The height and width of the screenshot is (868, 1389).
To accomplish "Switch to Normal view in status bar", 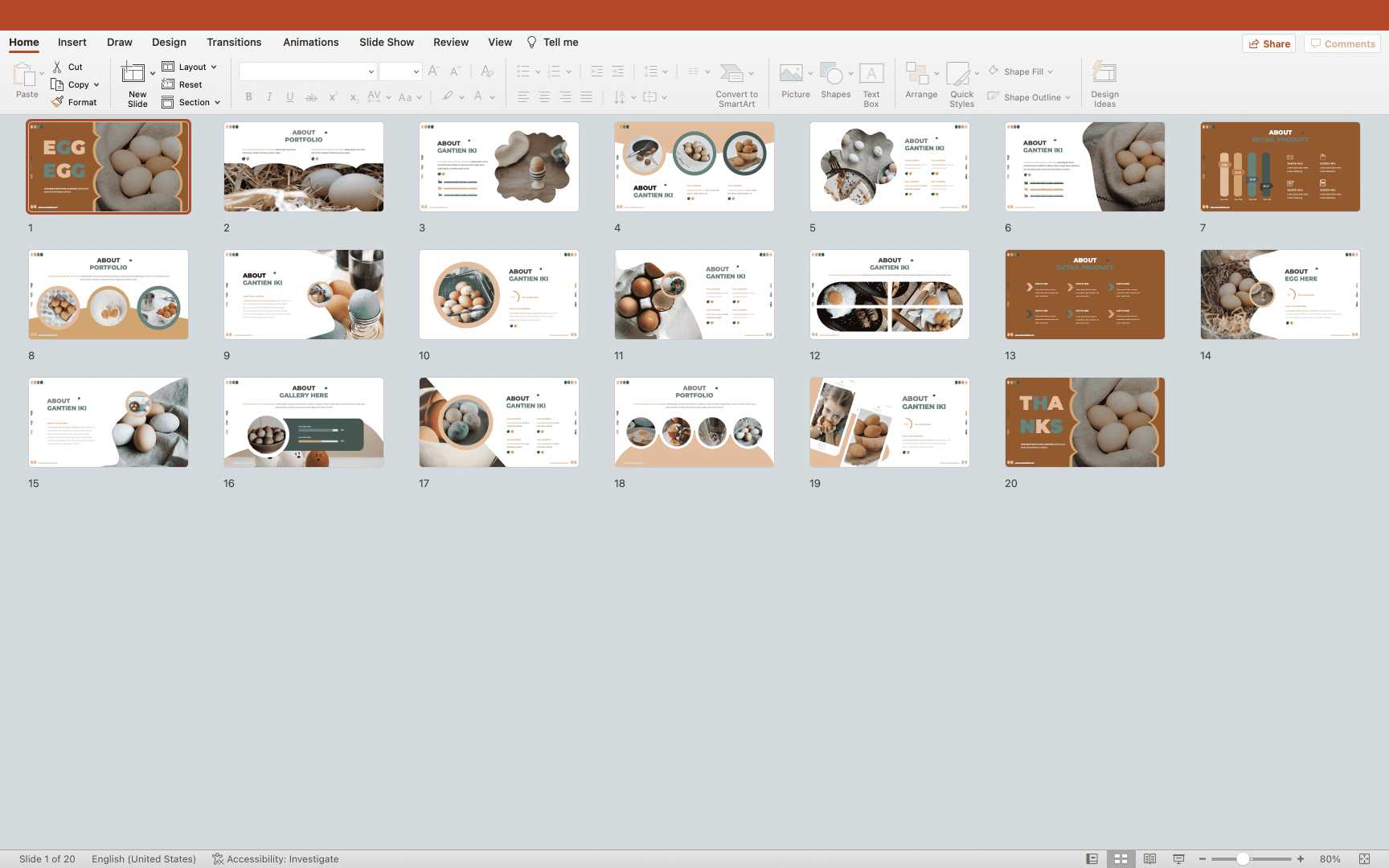I will 1092,859.
